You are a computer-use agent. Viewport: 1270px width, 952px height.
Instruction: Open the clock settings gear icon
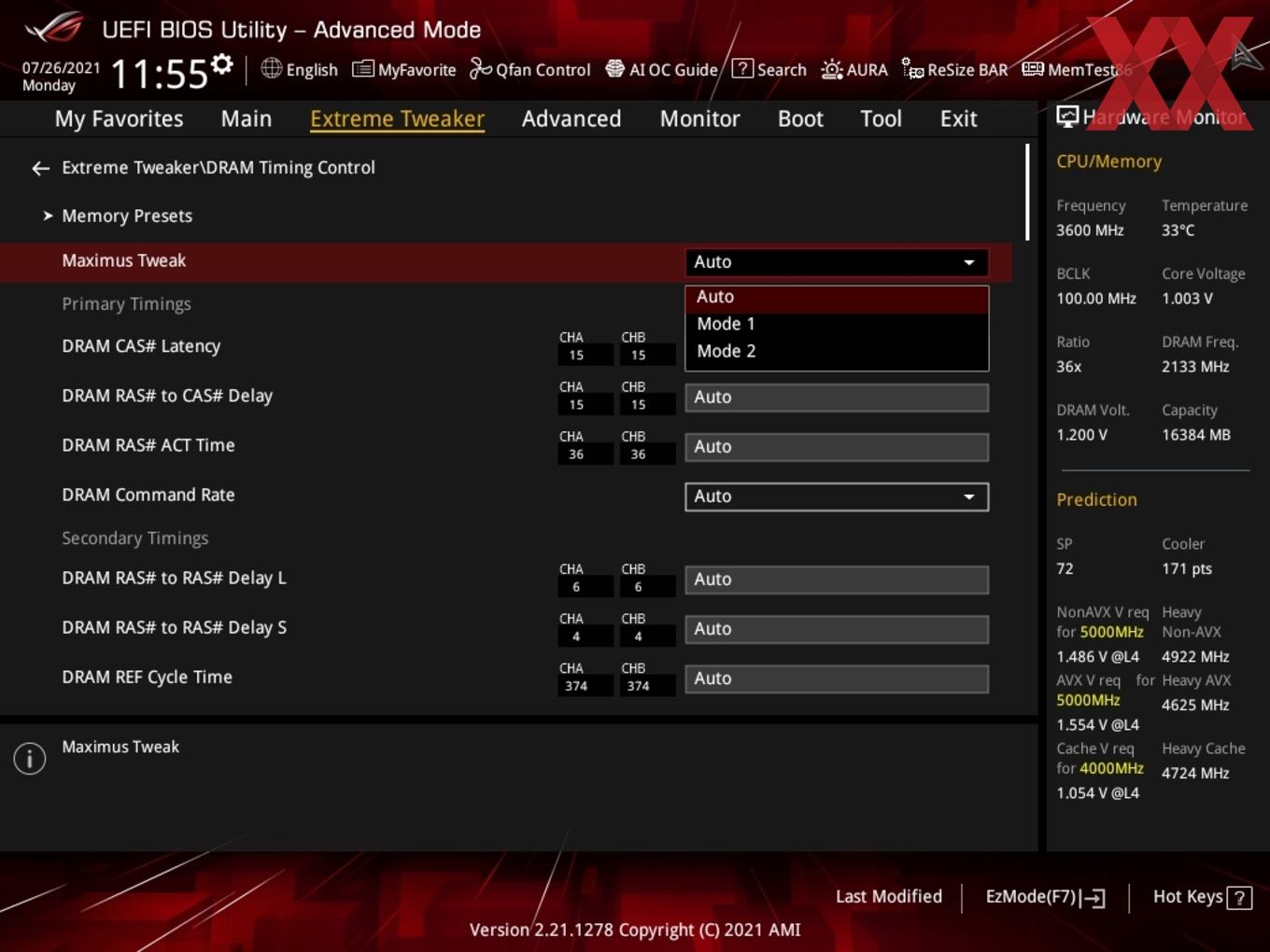tap(221, 63)
